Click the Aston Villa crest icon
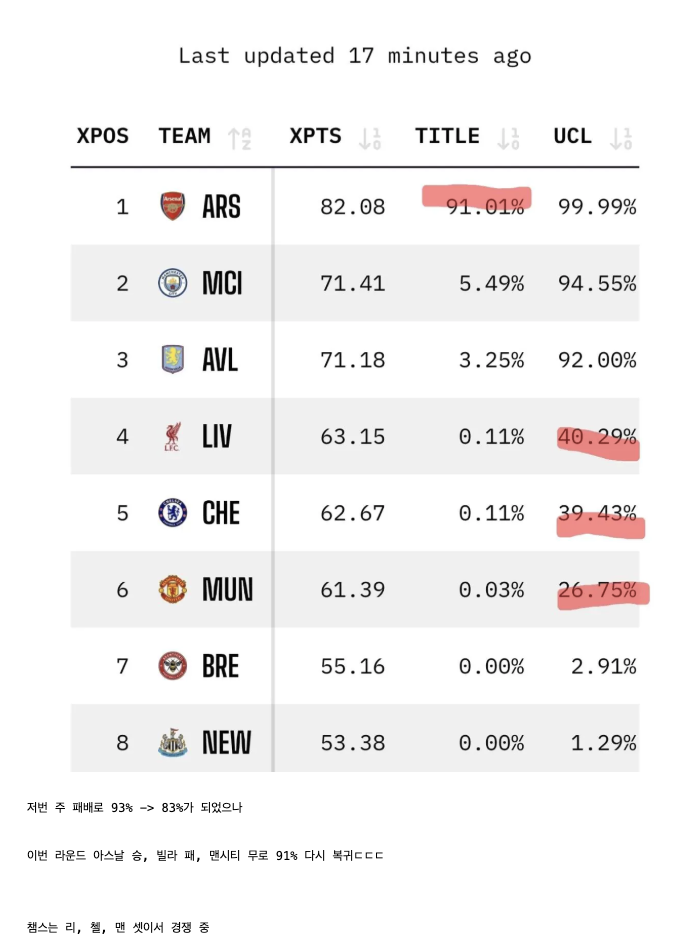The width and height of the screenshot is (682, 947). point(173,360)
